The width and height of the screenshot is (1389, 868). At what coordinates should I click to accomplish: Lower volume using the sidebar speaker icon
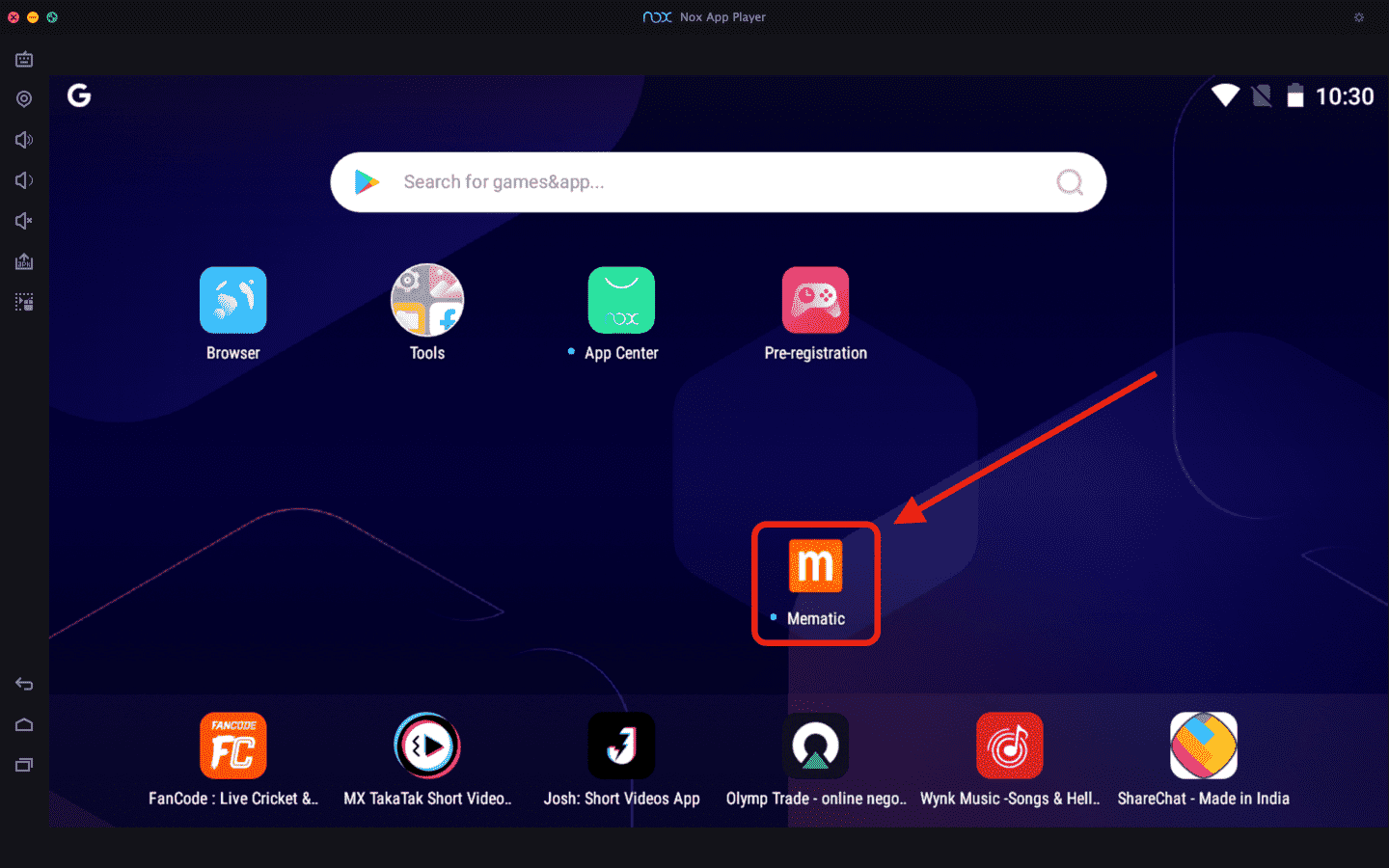24,180
